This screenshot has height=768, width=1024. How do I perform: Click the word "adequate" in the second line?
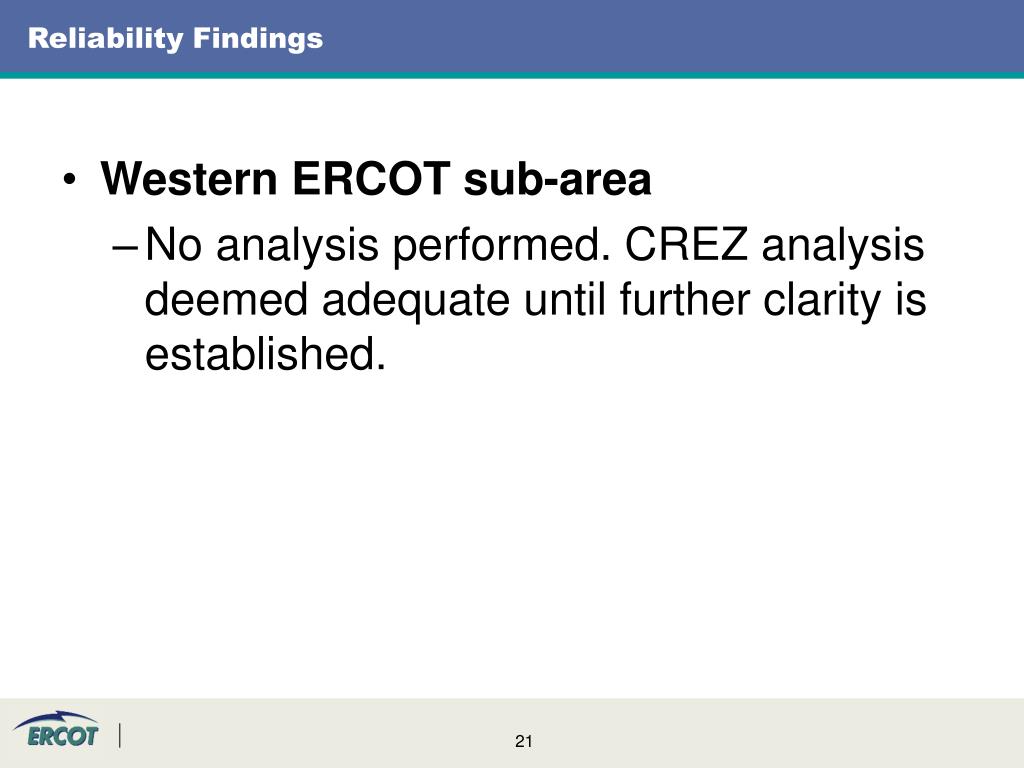click(415, 302)
